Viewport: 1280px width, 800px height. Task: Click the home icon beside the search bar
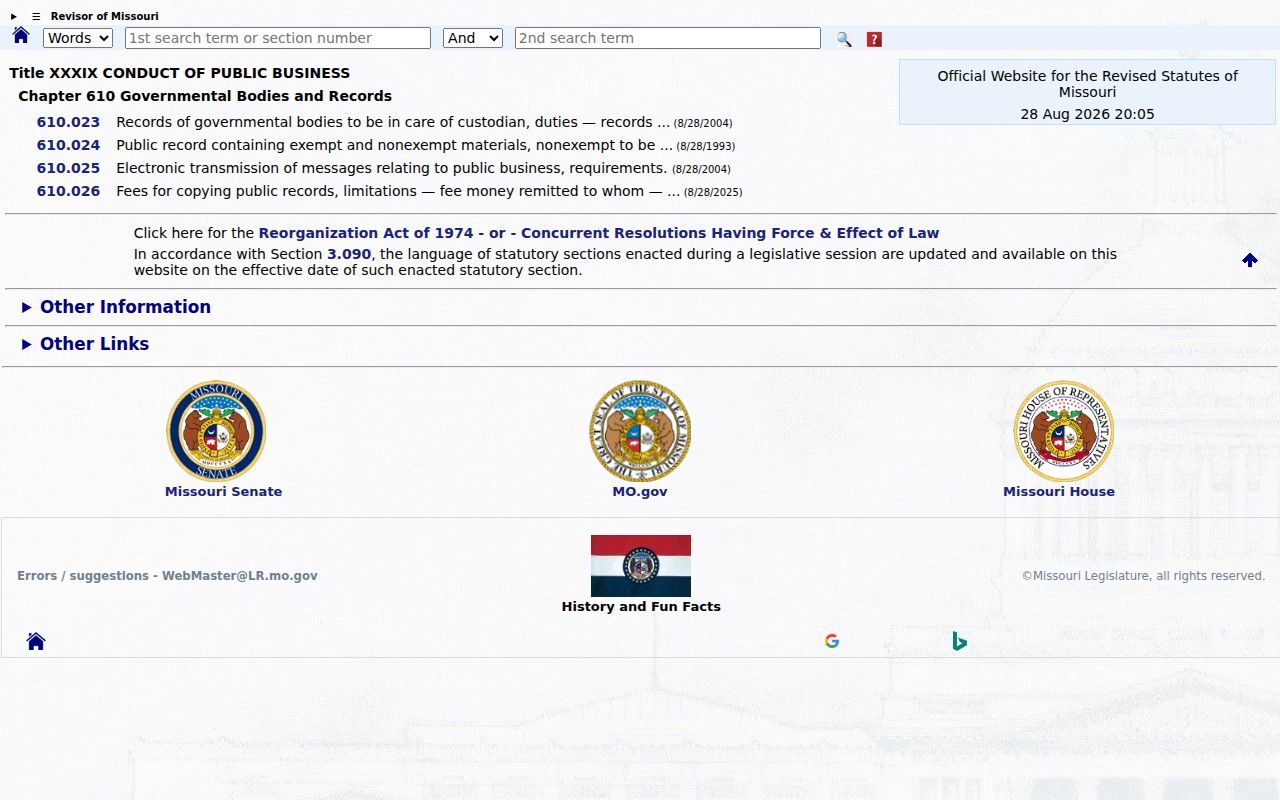[x=21, y=36]
